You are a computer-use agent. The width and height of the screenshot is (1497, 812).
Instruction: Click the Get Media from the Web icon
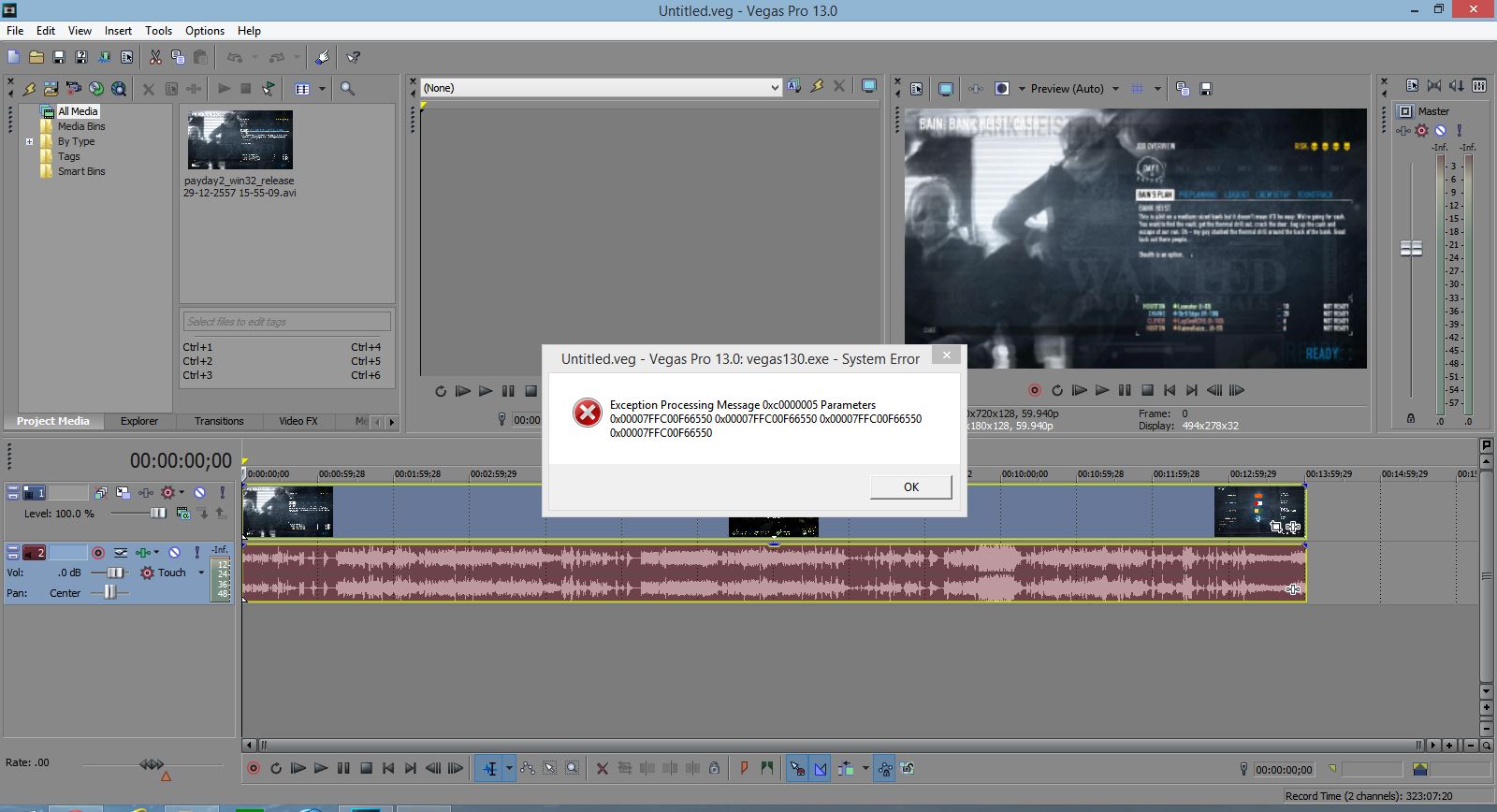tap(119, 89)
